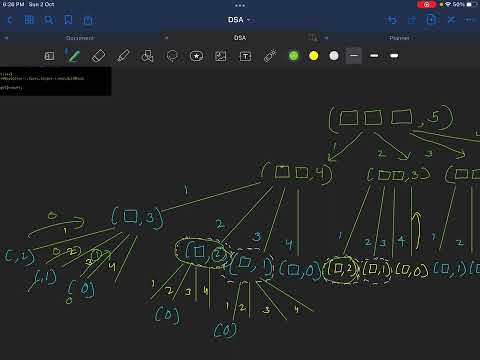480x360 pixels.
Task: Select the green pen tool
Action: point(73,56)
